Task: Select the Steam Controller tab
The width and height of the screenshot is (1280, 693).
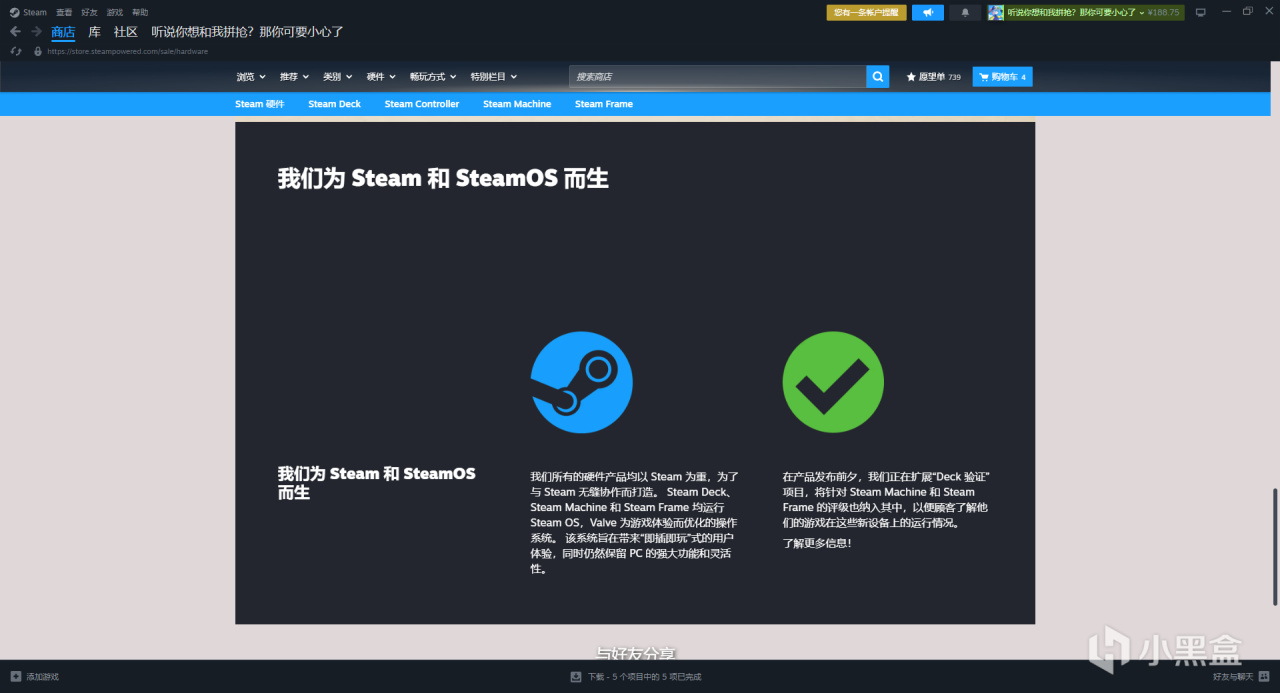Action: coord(422,104)
